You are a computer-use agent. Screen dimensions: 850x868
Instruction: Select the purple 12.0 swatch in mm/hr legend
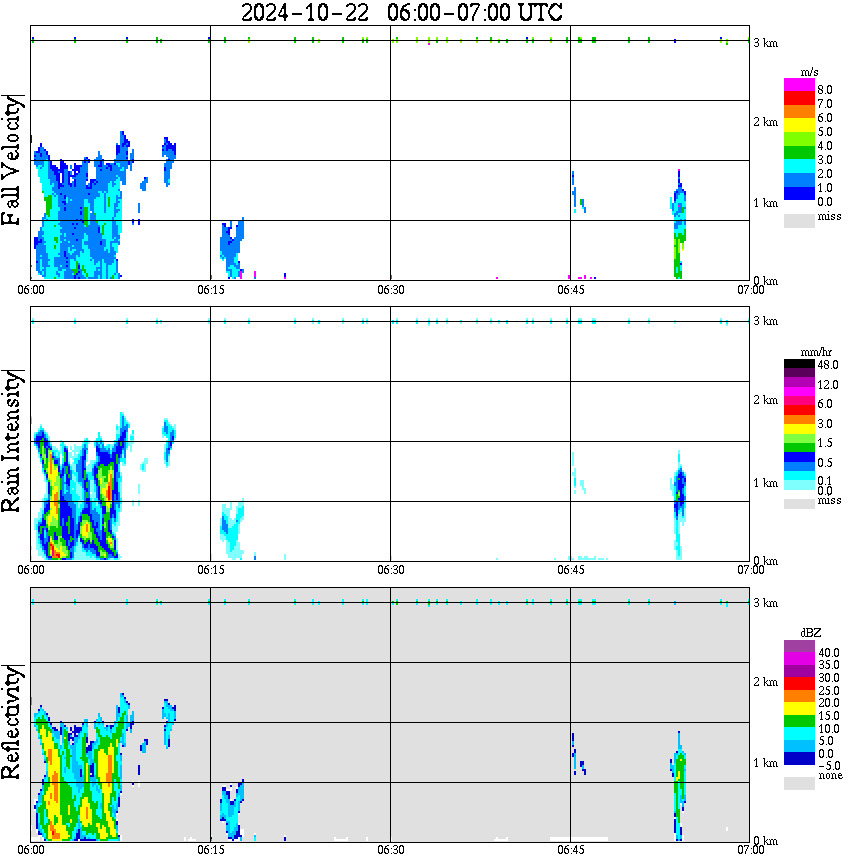click(x=799, y=383)
